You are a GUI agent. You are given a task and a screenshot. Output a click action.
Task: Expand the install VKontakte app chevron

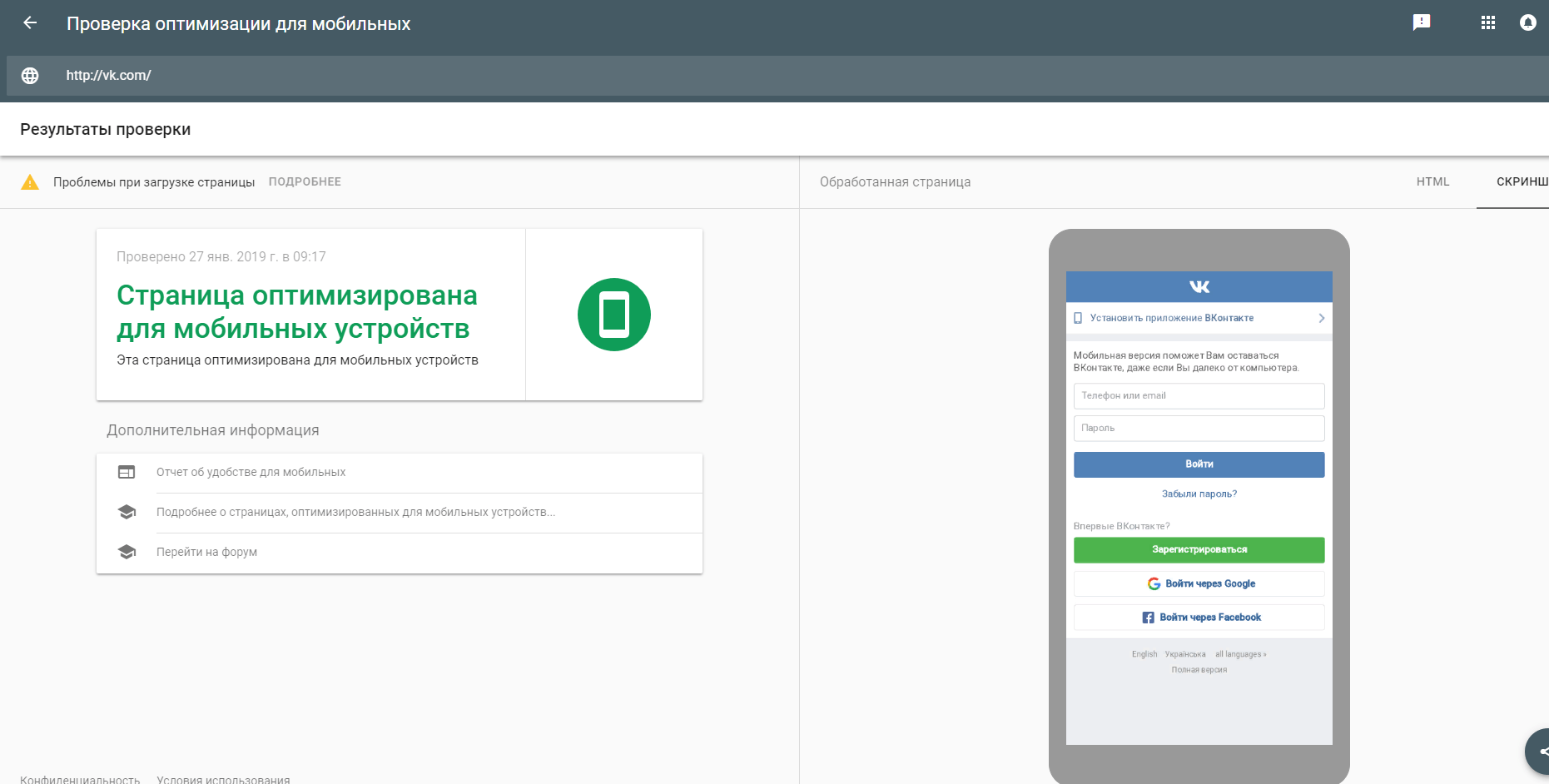point(1321,318)
